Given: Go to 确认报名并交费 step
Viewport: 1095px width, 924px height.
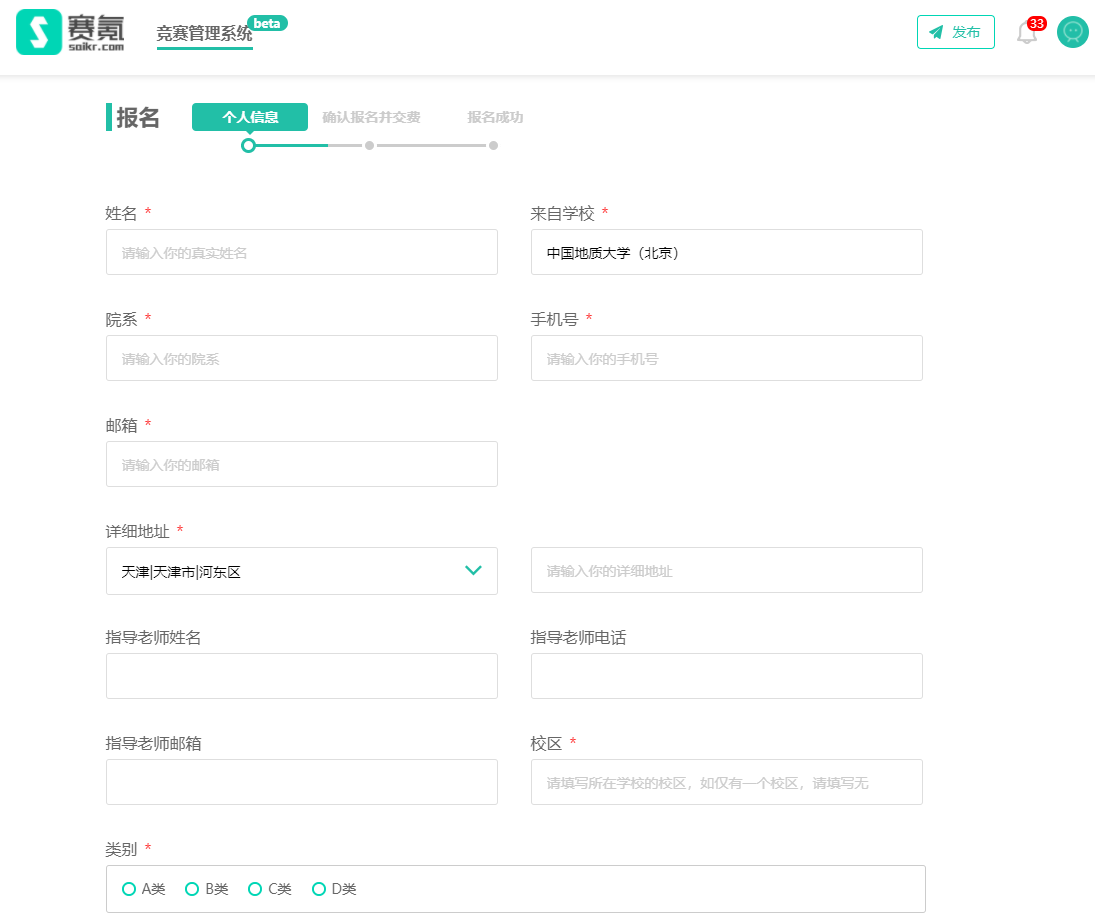Looking at the screenshot, I should click(x=371, y=117).
